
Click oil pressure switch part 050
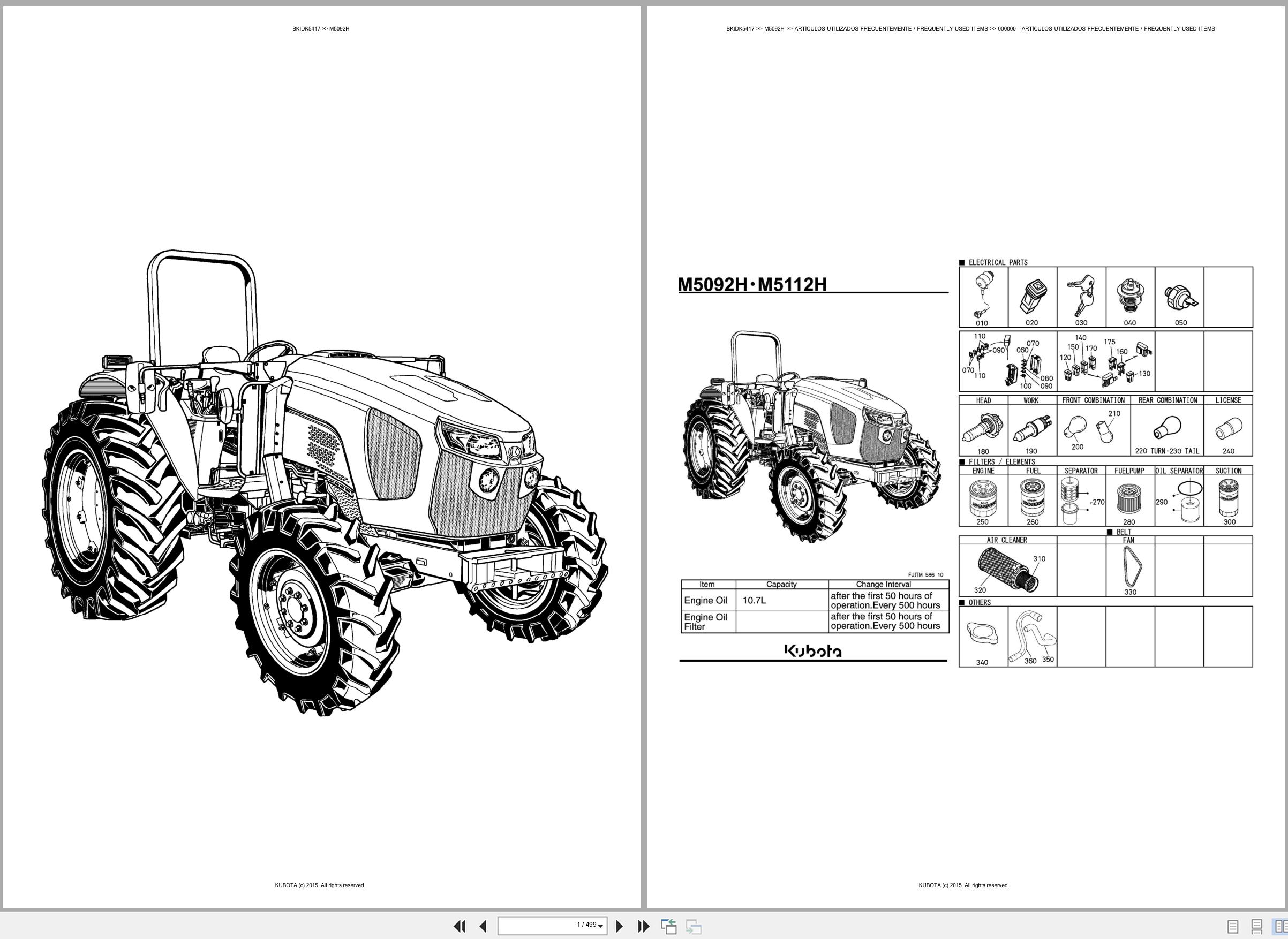coord(1180,297)
